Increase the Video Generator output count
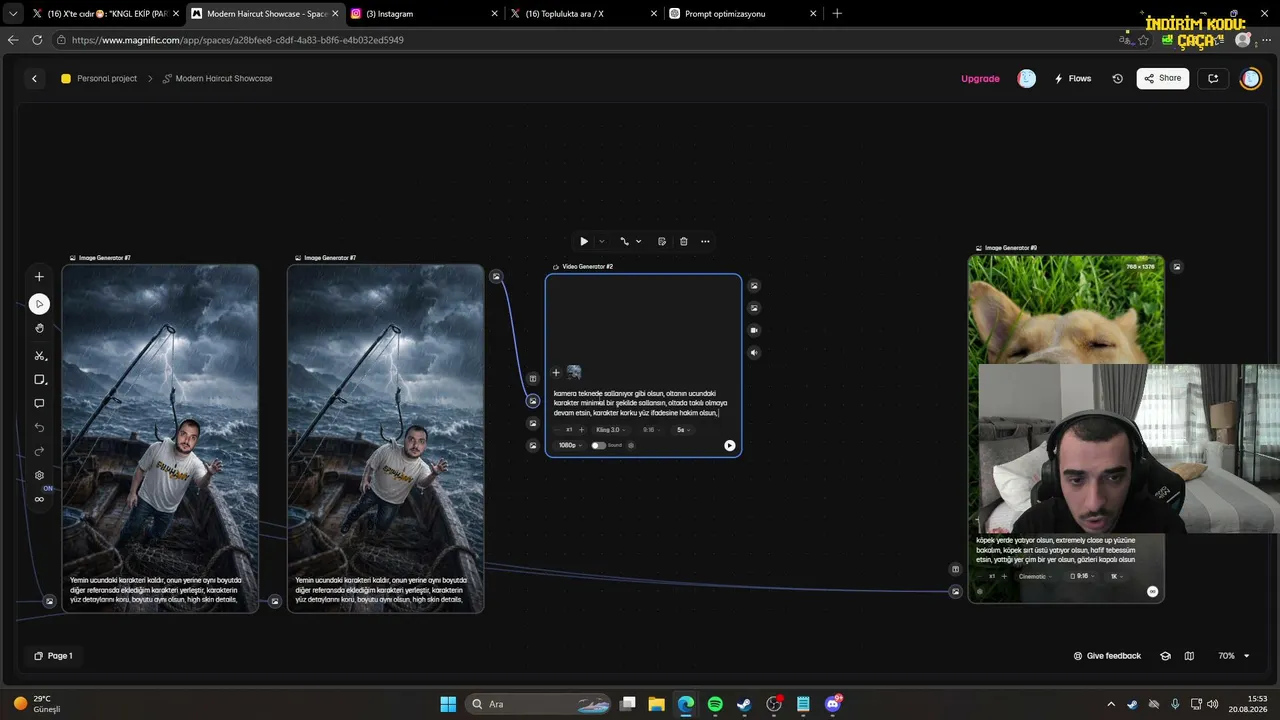Screen dimensions: 1280x720 pyautogui.click(x=582, y=430)
